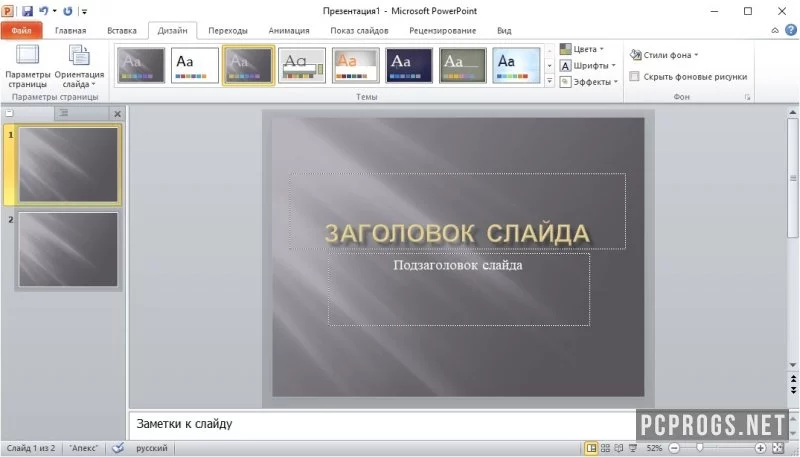The width and height of the screenshot is (800, 457).
Task: Switch to the Анимация tab
Action: coord(289,31)
